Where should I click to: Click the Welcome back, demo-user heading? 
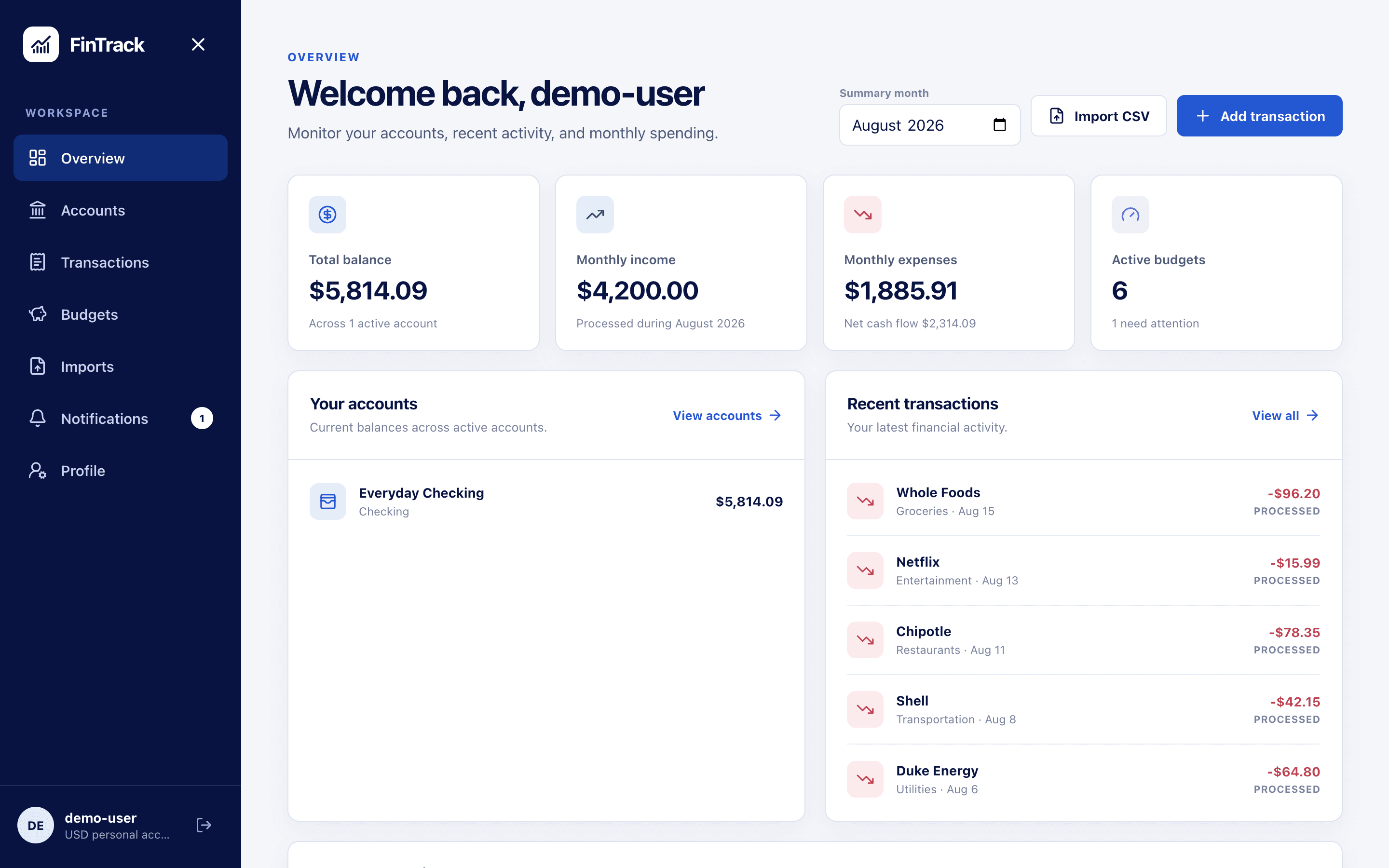pyautogui.click(x=496, y=93)
